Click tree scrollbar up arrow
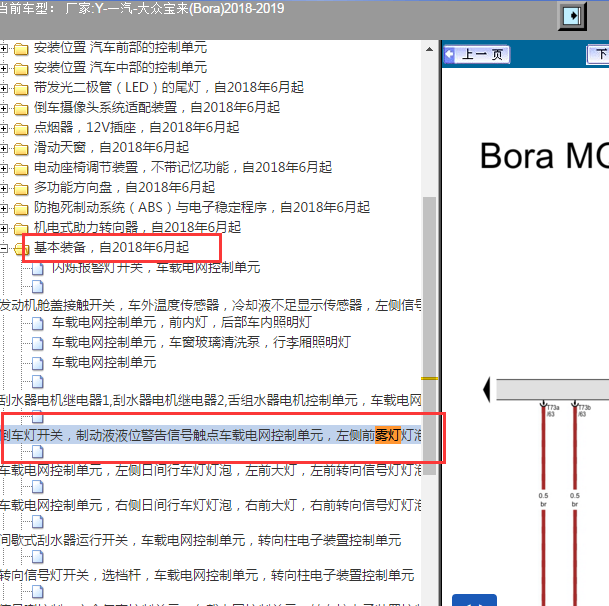The width and height of the screenshot is (609, 606). coord(429,49)
